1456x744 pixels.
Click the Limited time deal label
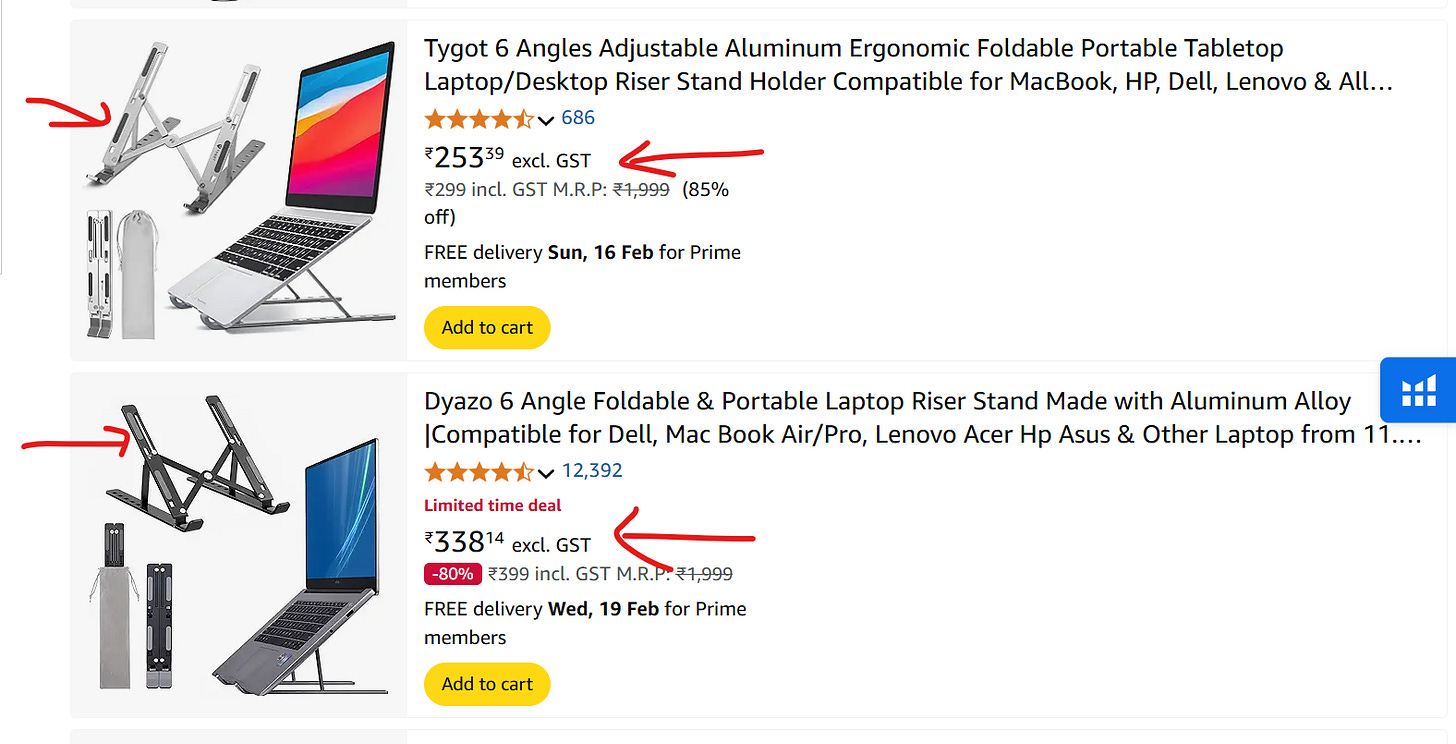pos(493,505)
